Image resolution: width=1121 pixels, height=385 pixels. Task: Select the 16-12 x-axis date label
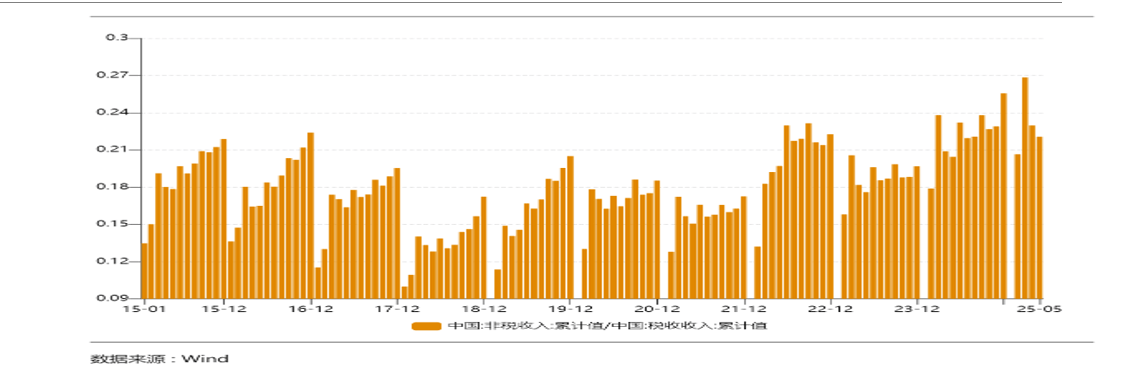(x=311, y=309)
